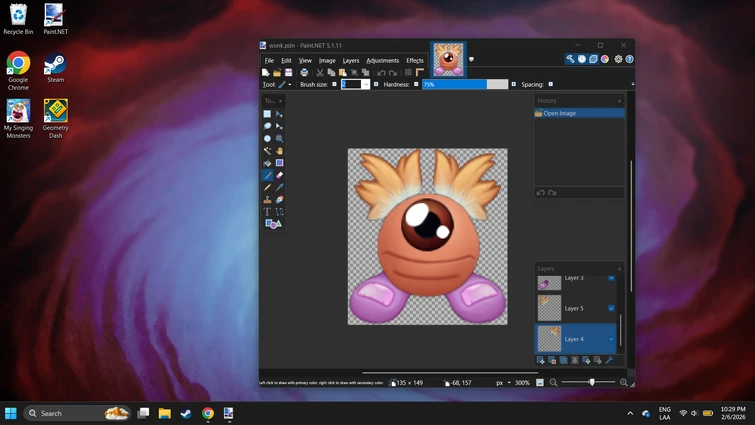Click the Save icon in toolbar
Image resolution: width=755 pixels, height=425 pixels.
tap(289, 73)
